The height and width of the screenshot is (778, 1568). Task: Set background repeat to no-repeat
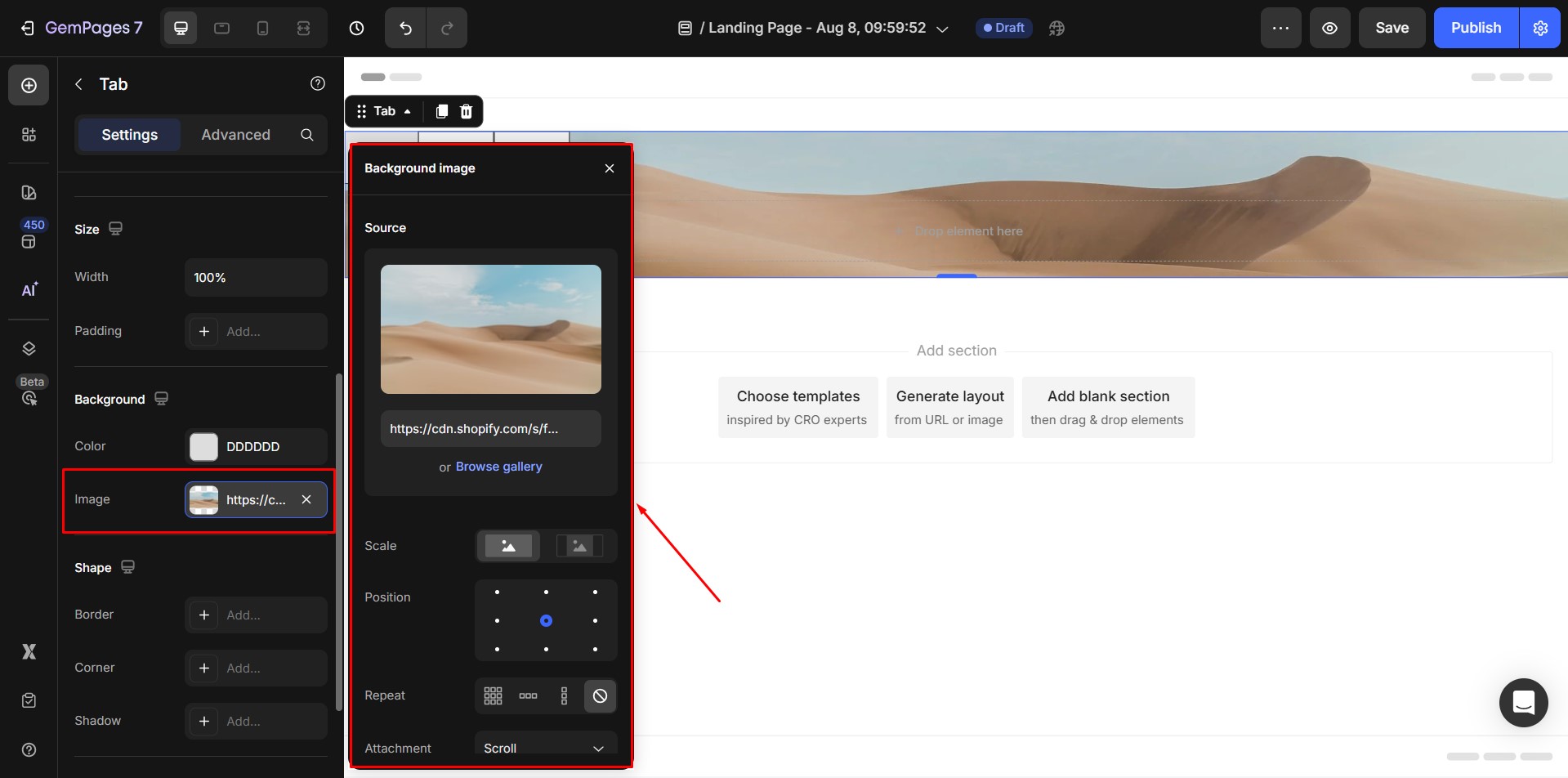point(600,696)
